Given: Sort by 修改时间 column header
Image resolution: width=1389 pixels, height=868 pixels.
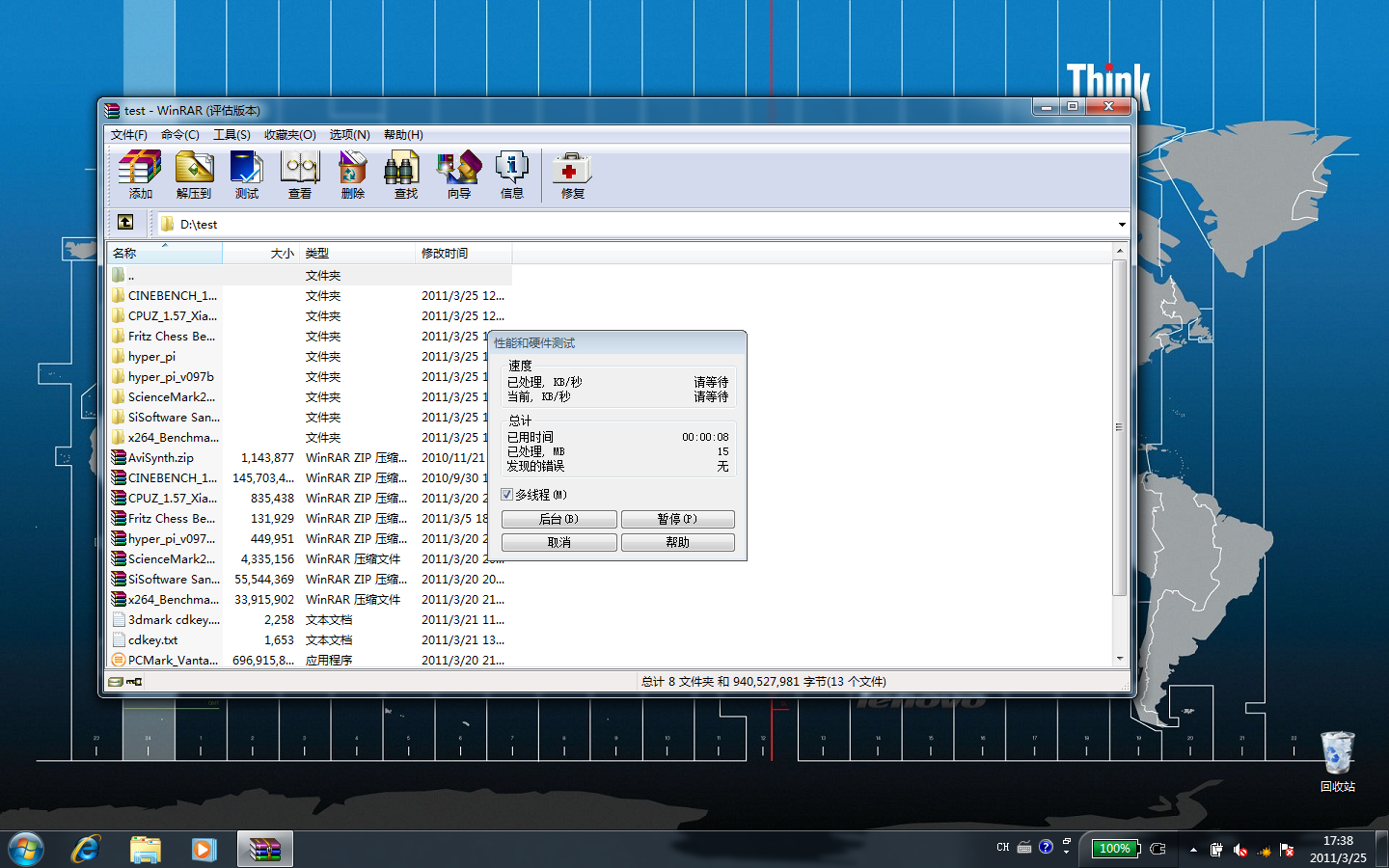Looking at the screenshot, I should pos(464,253).
